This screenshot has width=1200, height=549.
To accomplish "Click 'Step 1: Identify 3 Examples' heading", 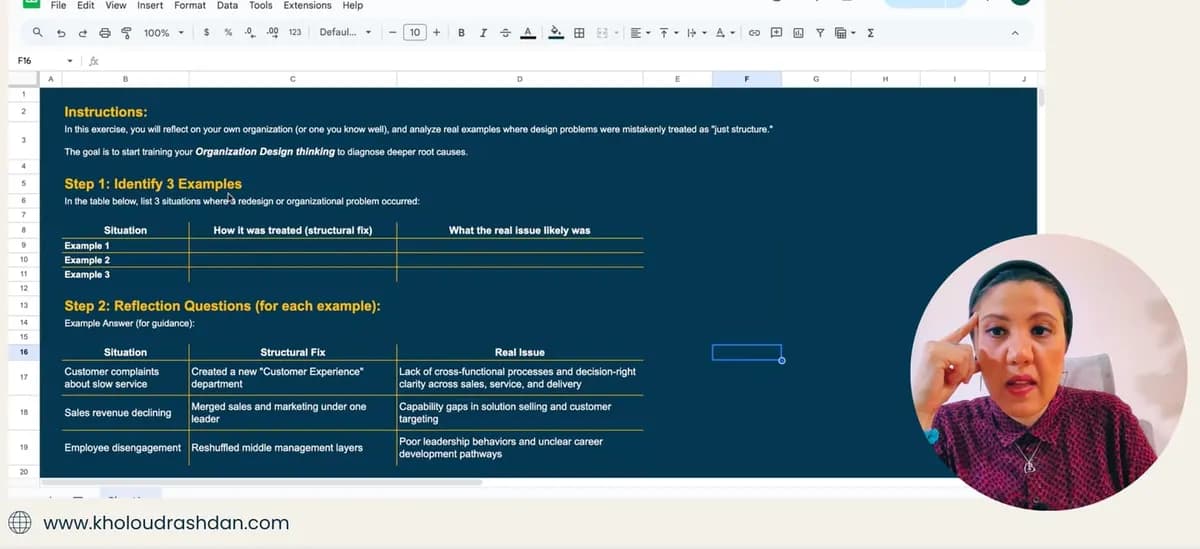I will coord(153,184).
